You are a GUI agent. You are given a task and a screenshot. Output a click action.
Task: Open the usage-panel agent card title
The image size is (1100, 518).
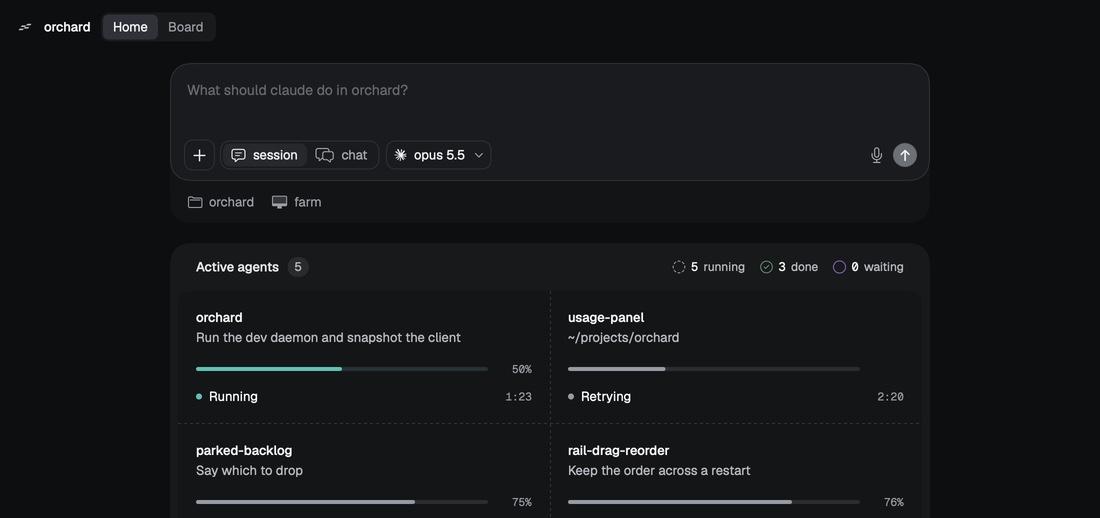(605, 317)
